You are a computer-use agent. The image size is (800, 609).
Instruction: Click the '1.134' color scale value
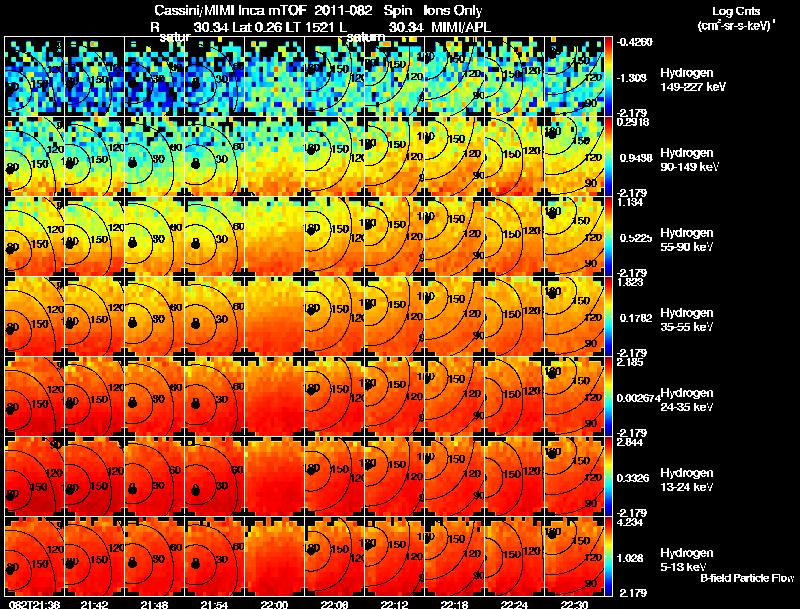point(630,202)
